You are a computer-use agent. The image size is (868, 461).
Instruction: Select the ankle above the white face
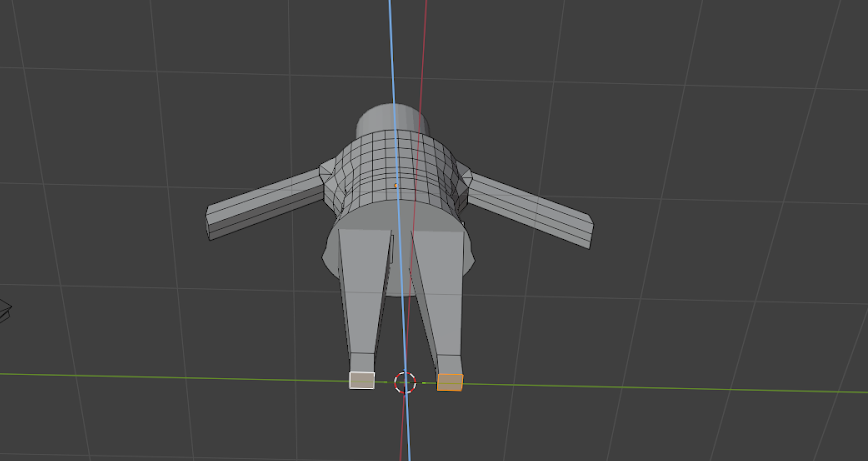click(362, 362)
